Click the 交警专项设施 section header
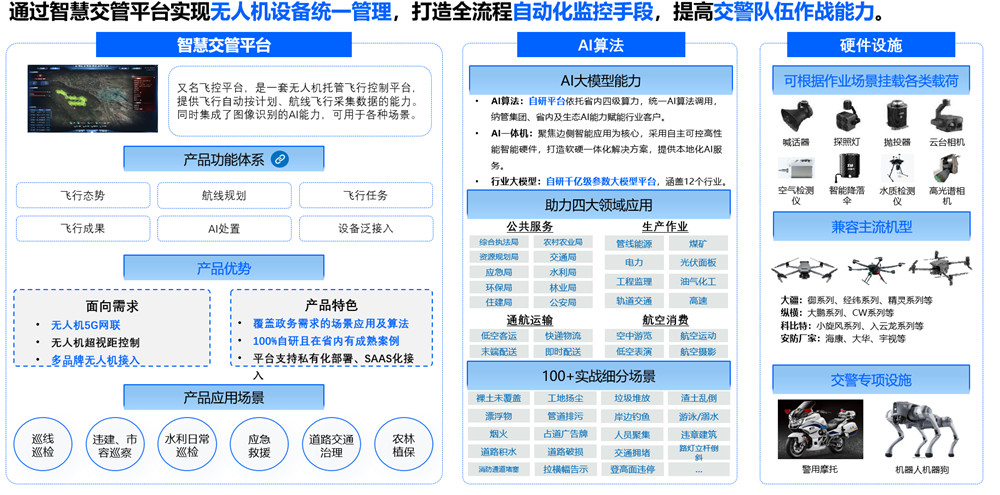 871,380
